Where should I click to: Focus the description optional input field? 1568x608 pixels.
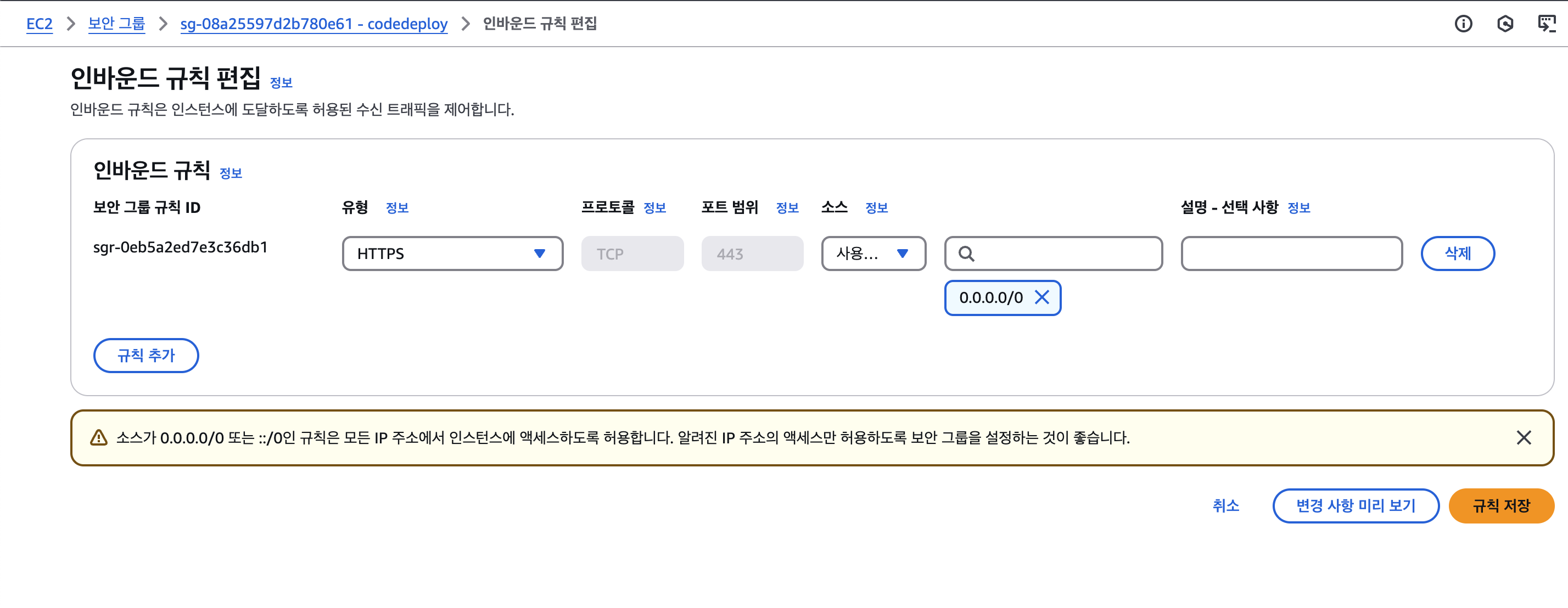[1291, 254]
